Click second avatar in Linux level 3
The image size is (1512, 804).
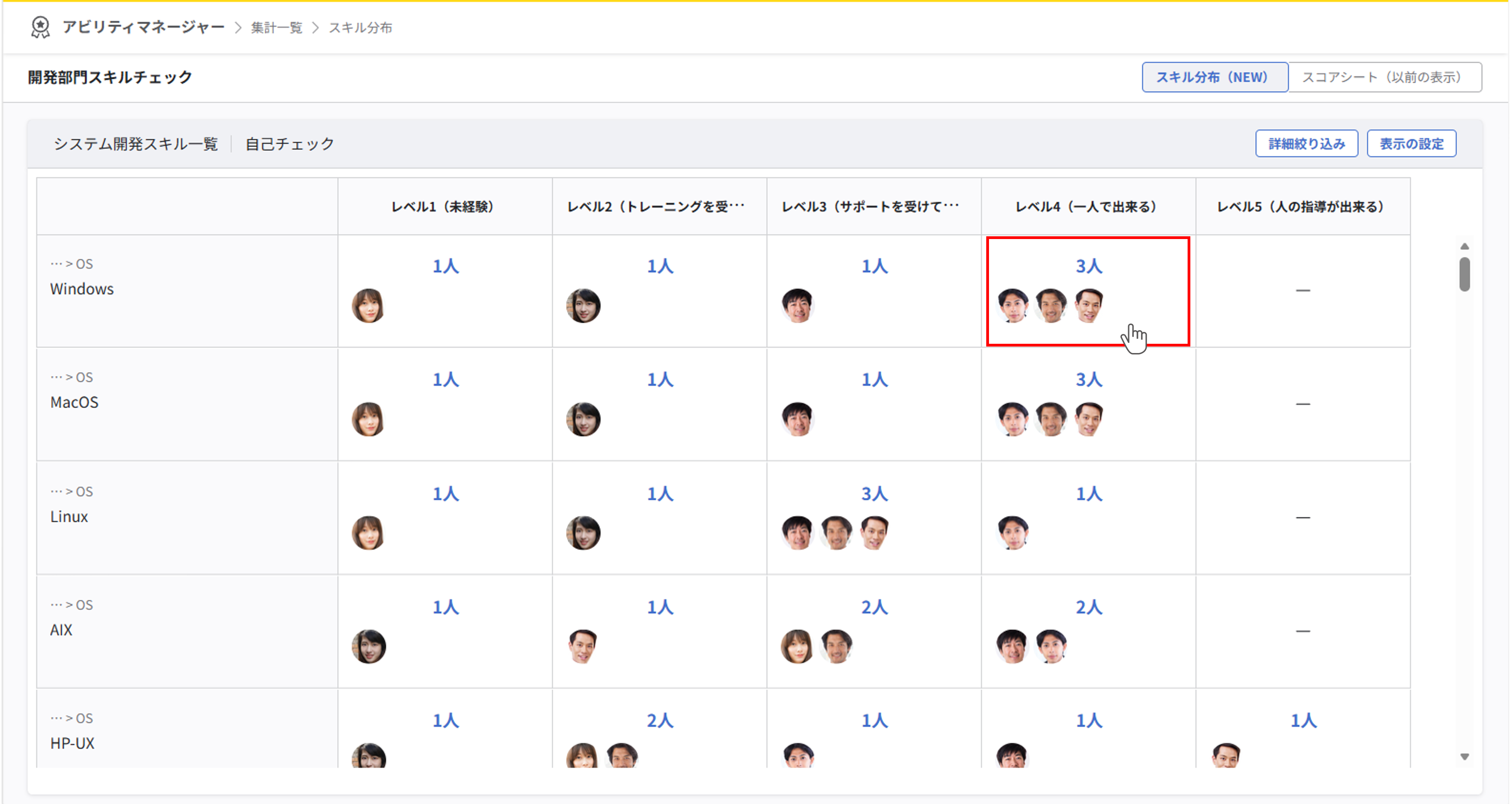[x=836, y=533]
